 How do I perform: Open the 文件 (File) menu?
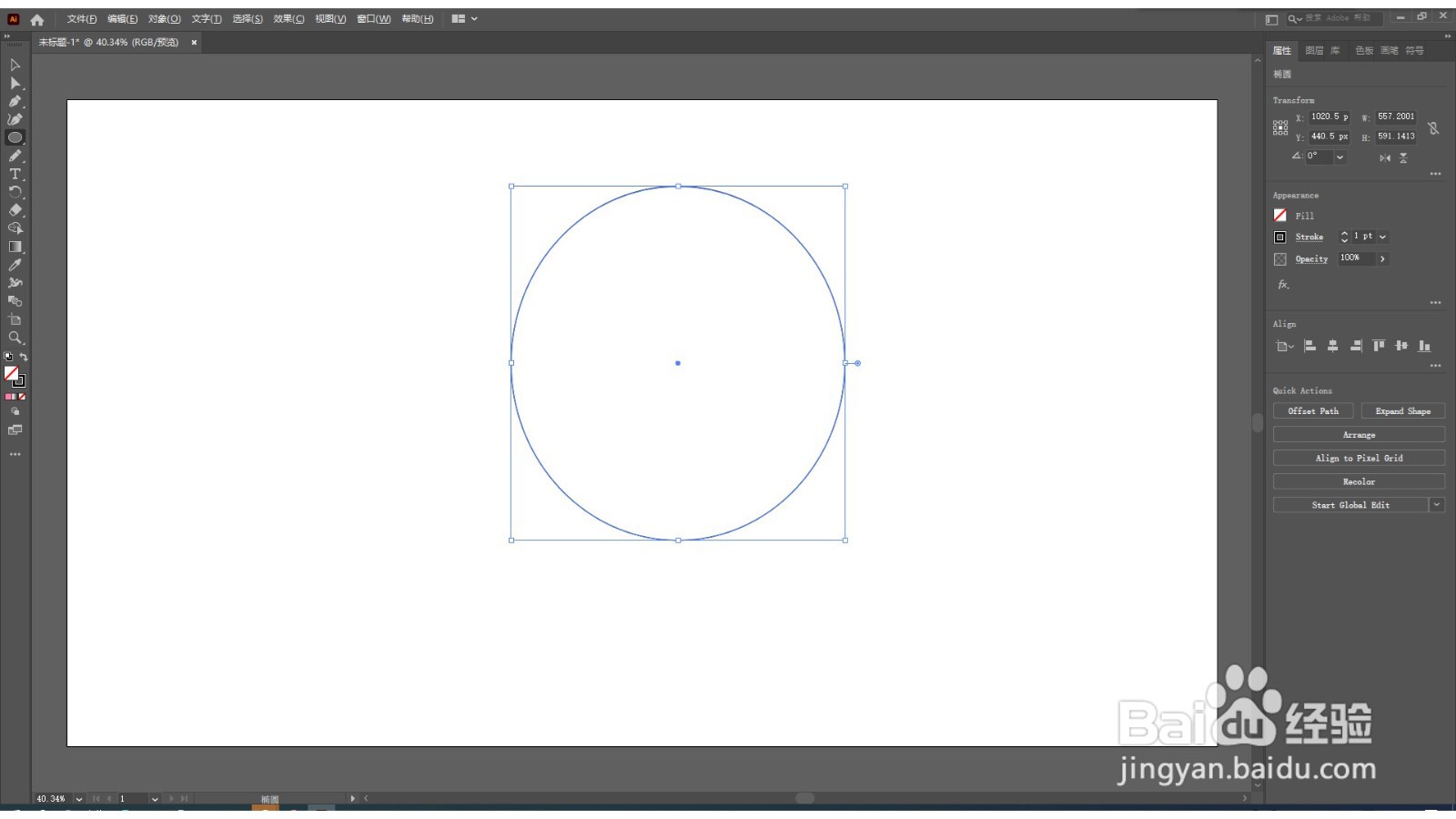[82, 19]
